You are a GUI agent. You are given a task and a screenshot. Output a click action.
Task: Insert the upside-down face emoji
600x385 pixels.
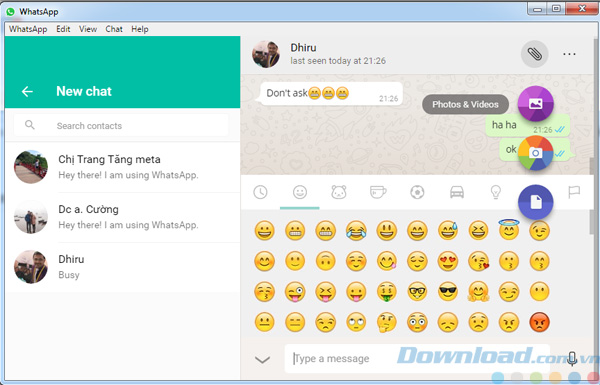[325, 261]
